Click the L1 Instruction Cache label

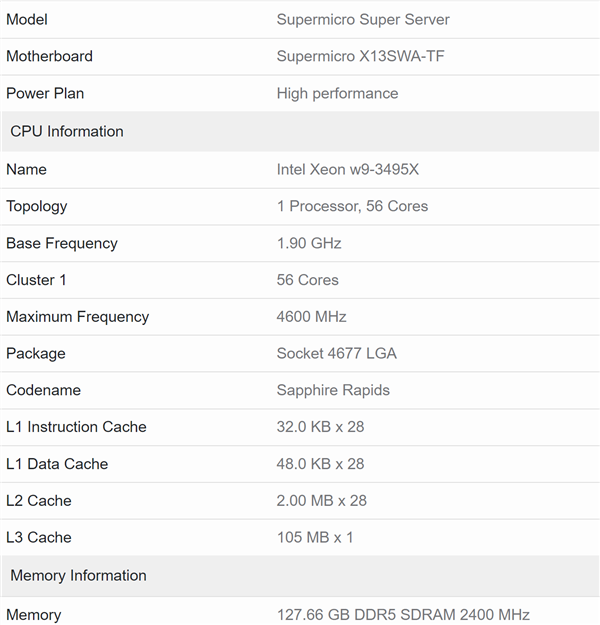tap(76, 427)
